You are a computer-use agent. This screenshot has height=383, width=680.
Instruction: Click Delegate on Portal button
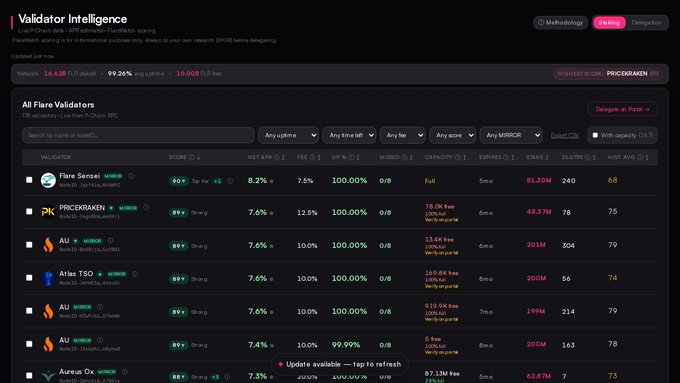tap(622, 109)
